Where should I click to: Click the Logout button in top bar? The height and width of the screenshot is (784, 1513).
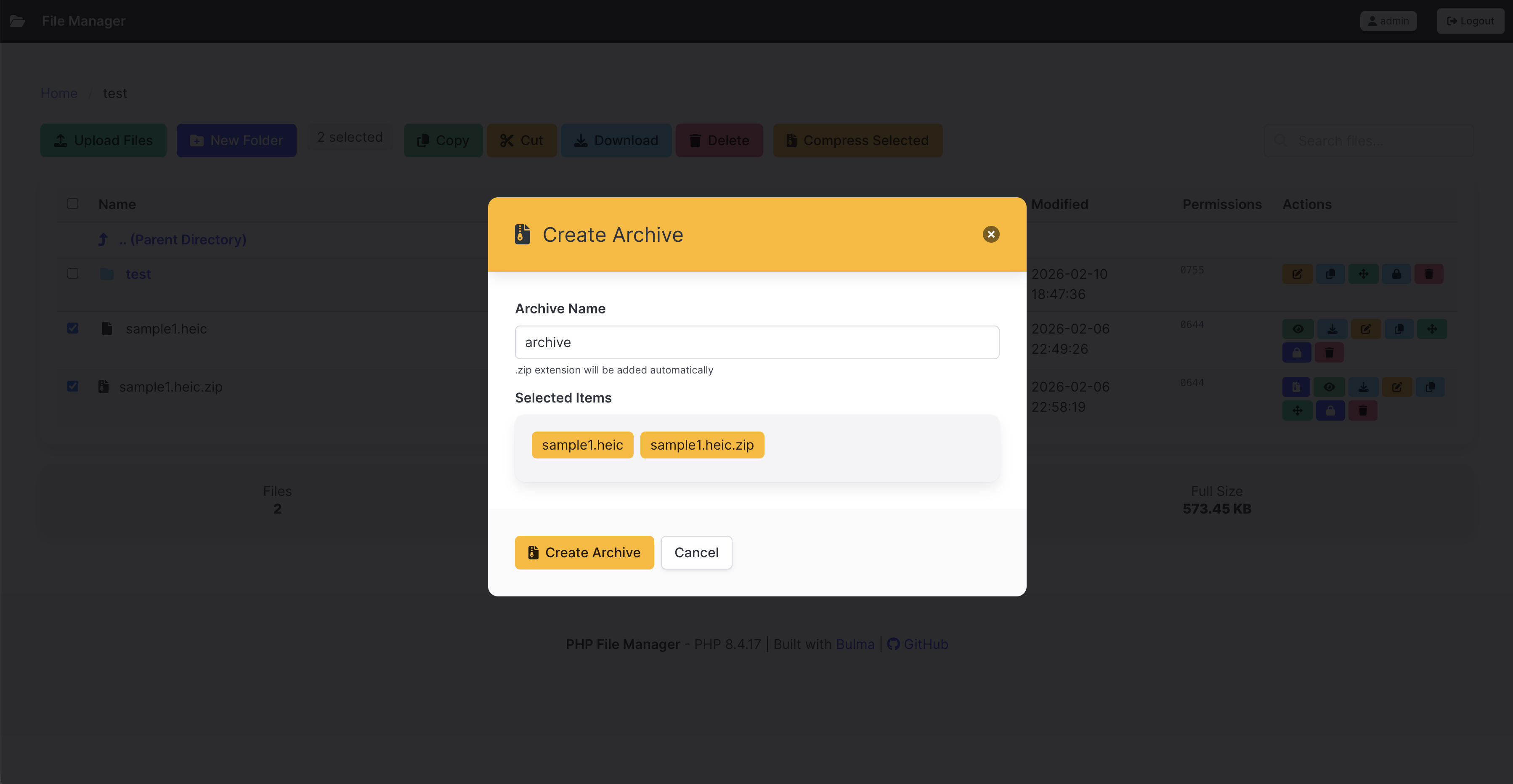click(x=1470, y=21)
